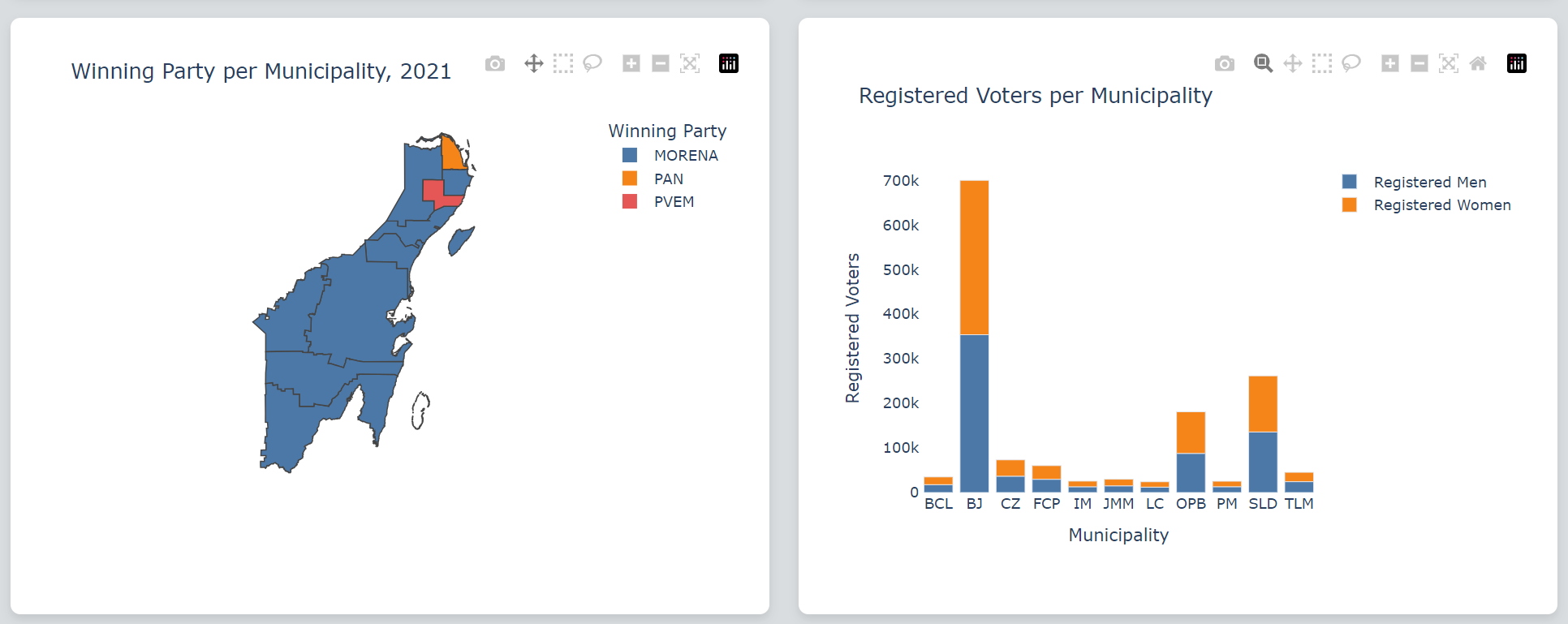Image resolution: width=1568 pixels, height=624 pixels.
Task: Reset view on the map chart
Action: pos(690,63)
